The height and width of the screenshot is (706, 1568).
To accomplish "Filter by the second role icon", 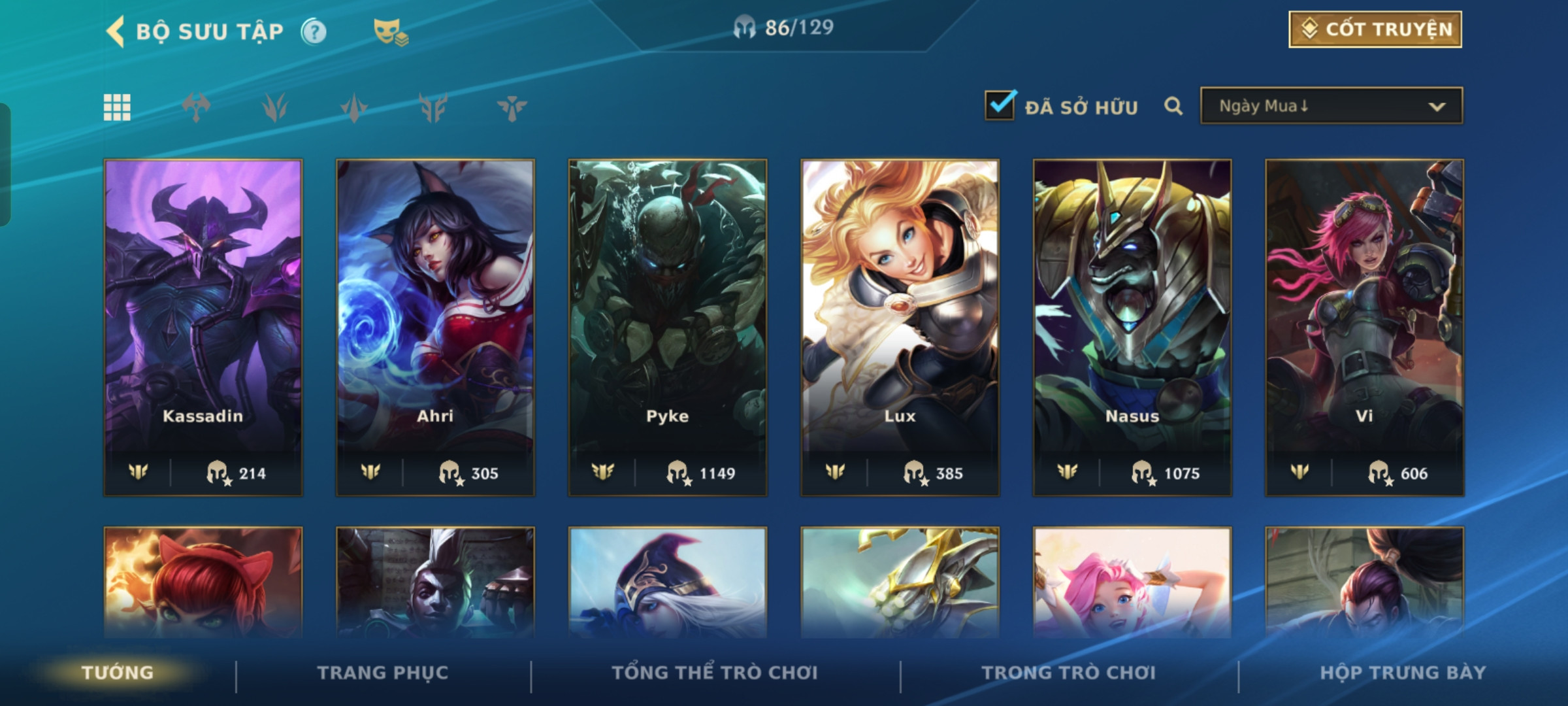I will click(x=275, y=107).
